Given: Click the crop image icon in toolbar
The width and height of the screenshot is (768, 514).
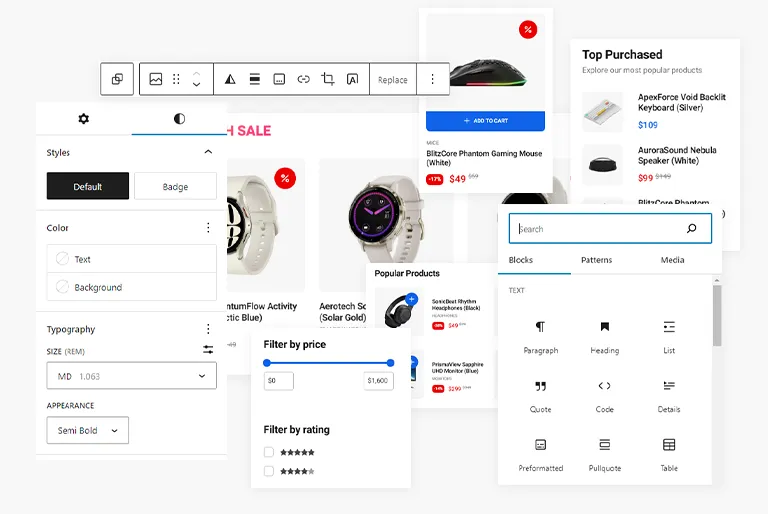Looking at the screenshot, I should point(328,79).
